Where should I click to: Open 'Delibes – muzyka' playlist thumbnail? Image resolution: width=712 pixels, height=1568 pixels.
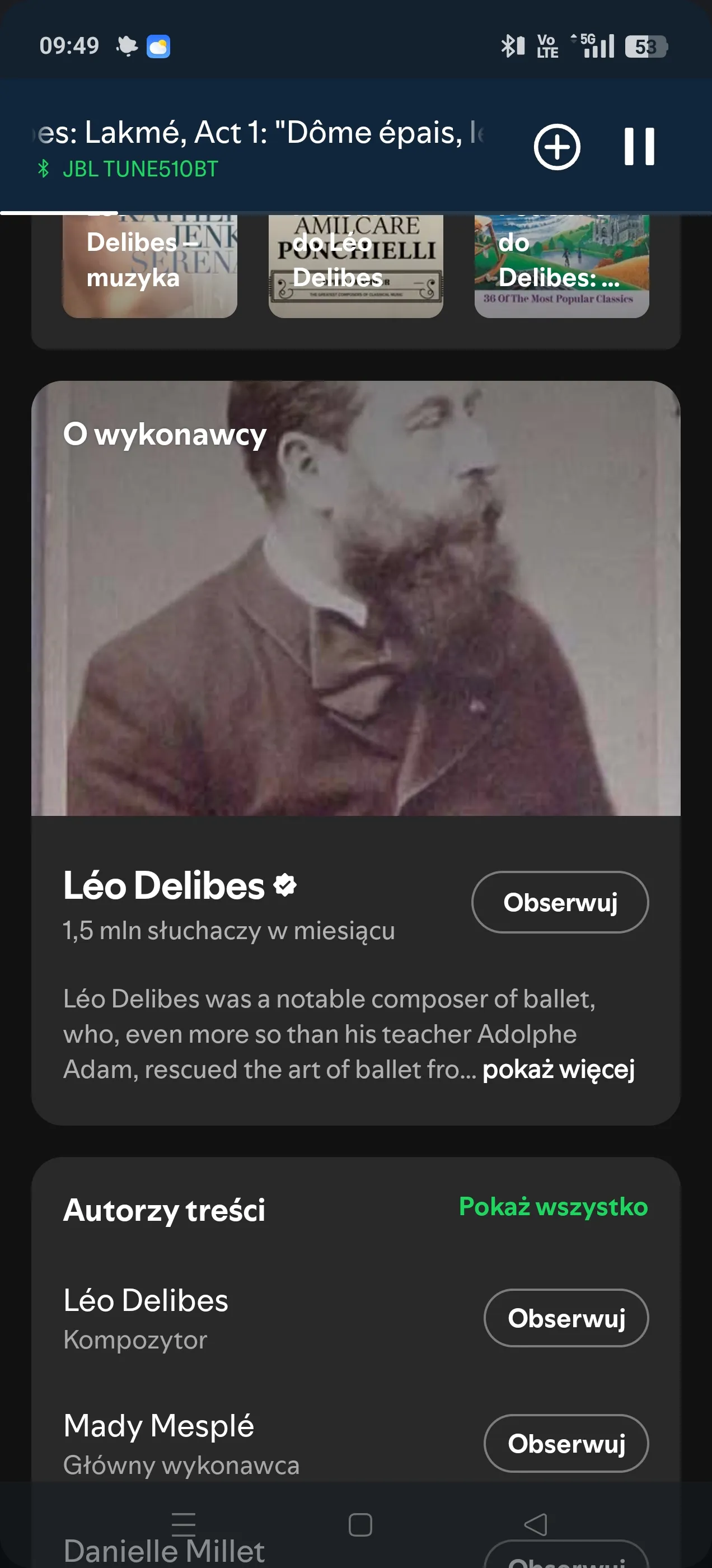(149, 266)
